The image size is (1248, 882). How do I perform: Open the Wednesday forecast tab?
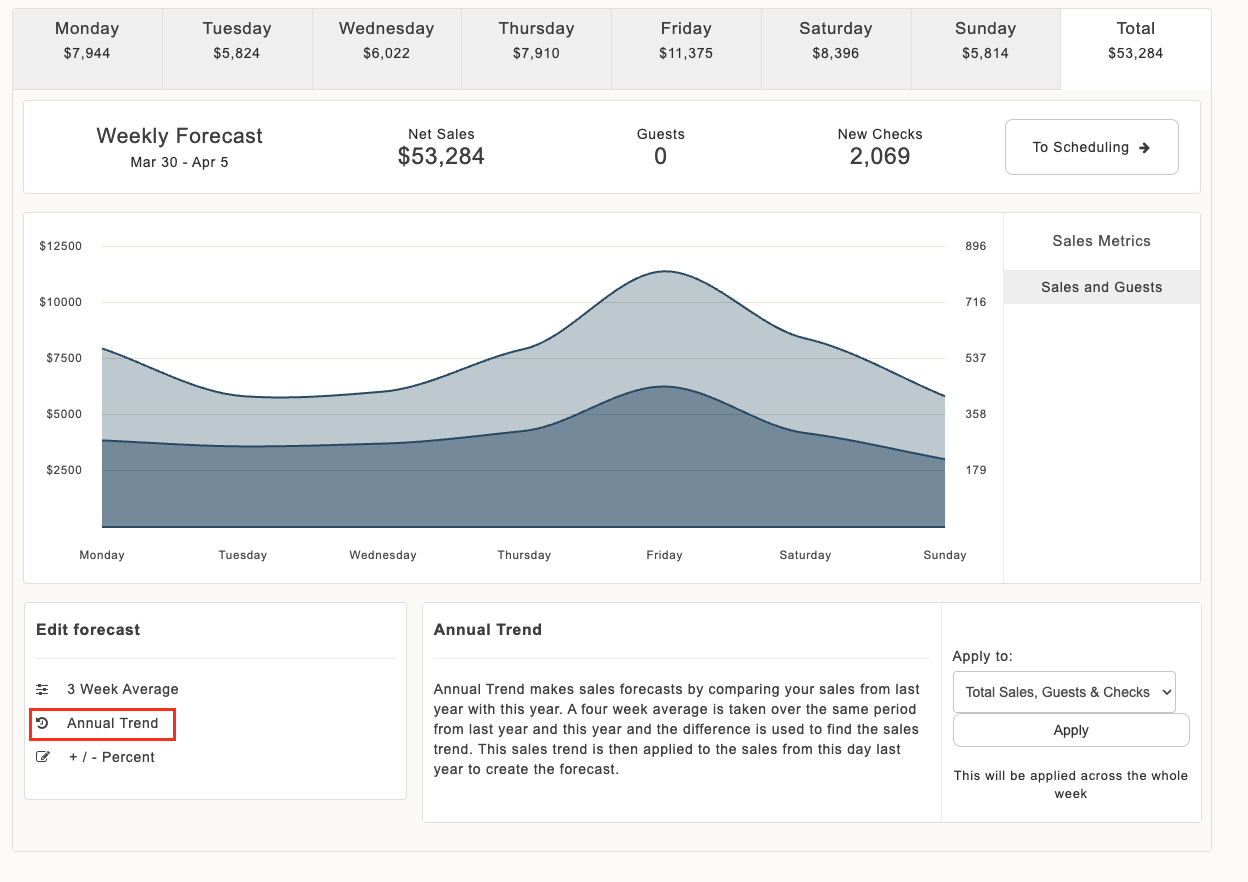(387, 40)
